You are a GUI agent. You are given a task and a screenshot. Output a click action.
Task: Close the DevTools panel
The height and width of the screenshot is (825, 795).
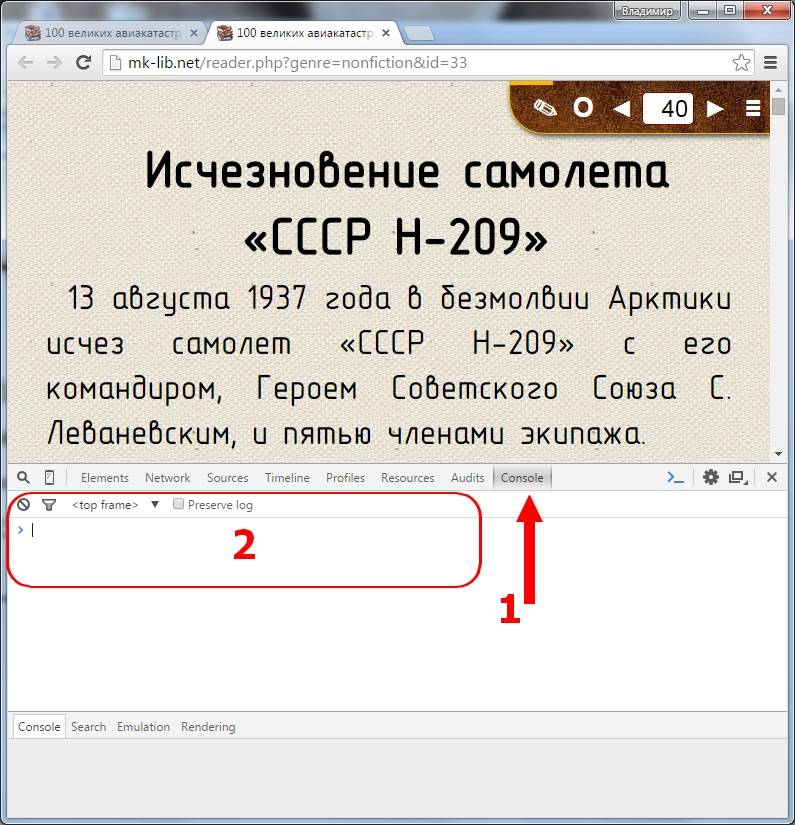click(772, 477)
